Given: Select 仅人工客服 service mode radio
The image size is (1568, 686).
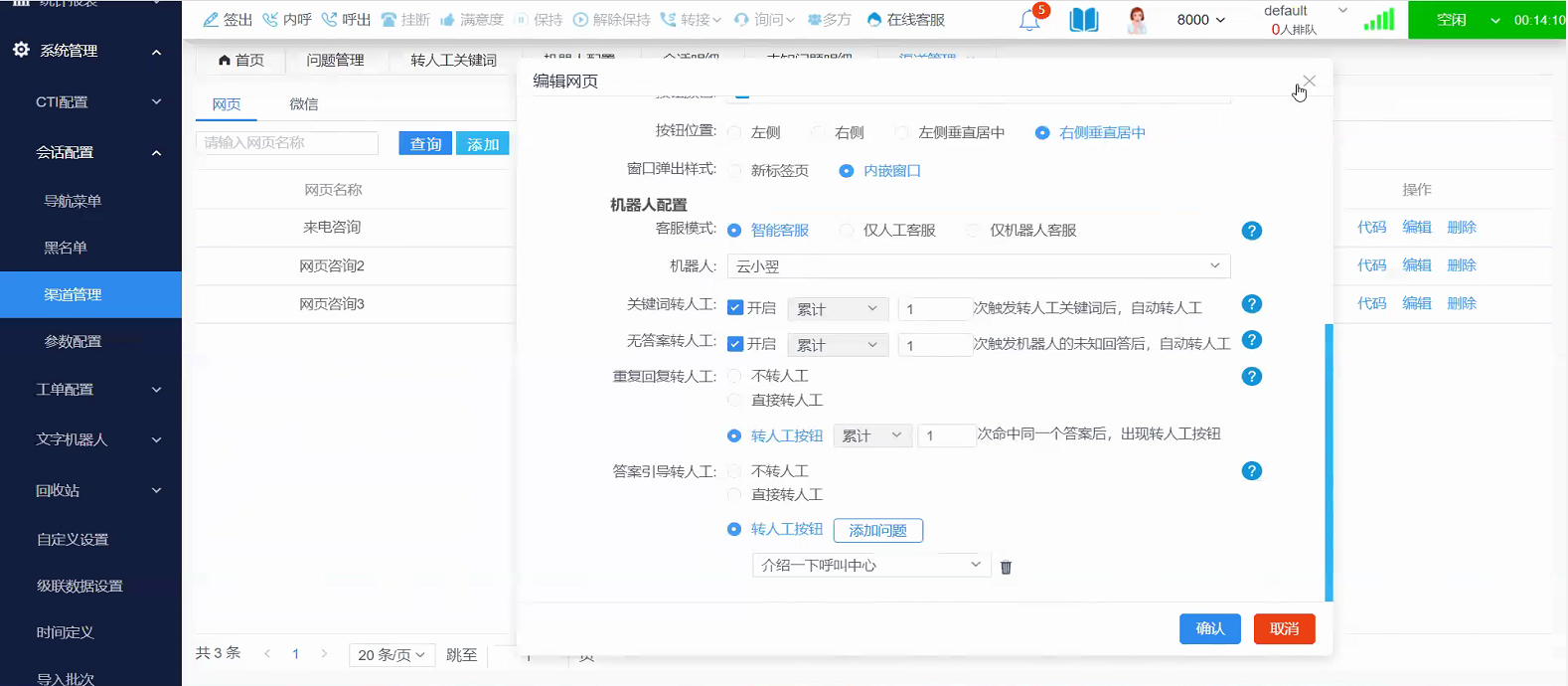Looking at the screenshot, I should [x=847, y=231].
